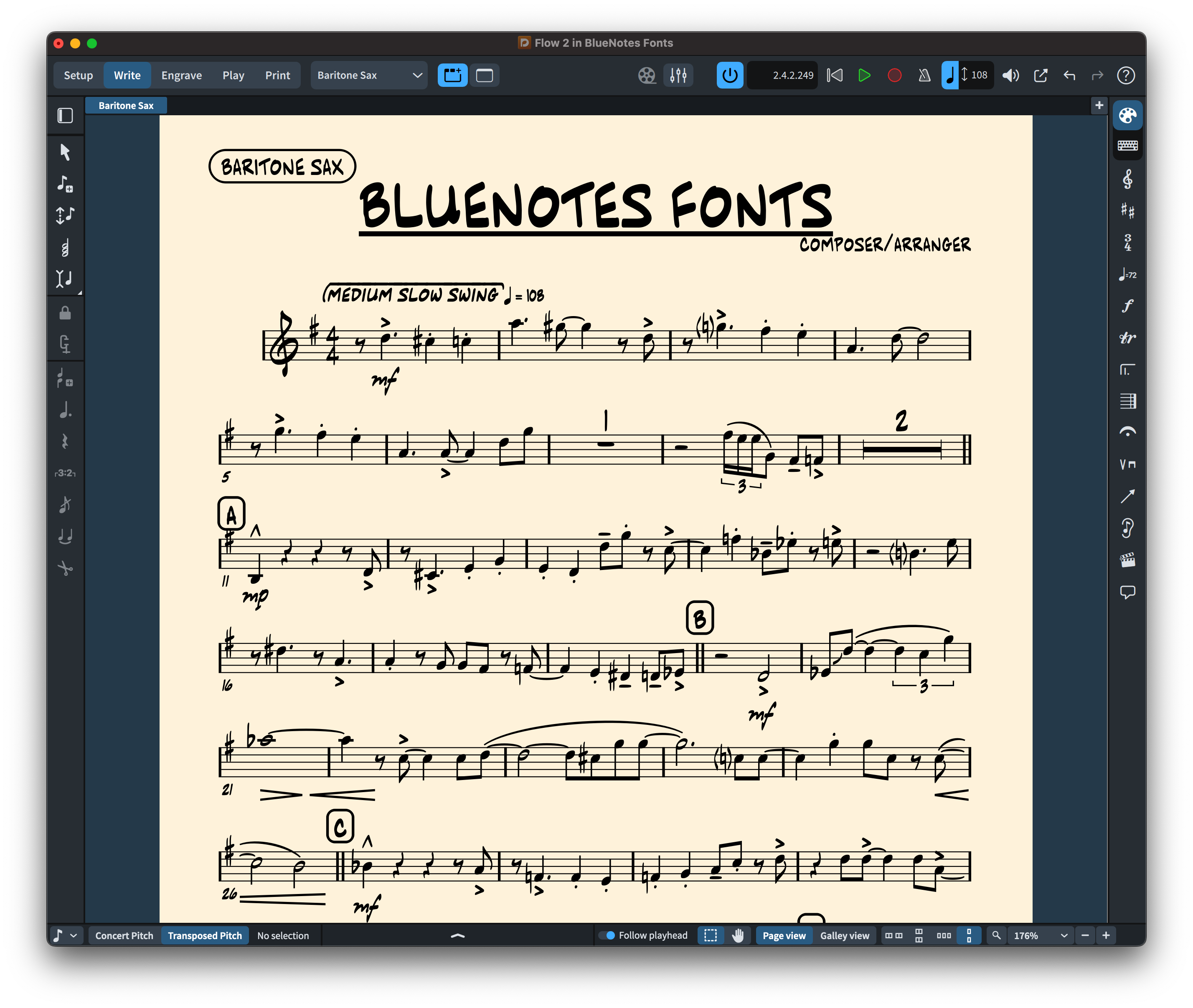Open bars and barlines panel
The height and width of the screenshot is (1008, 1193).
(1127, 401)
